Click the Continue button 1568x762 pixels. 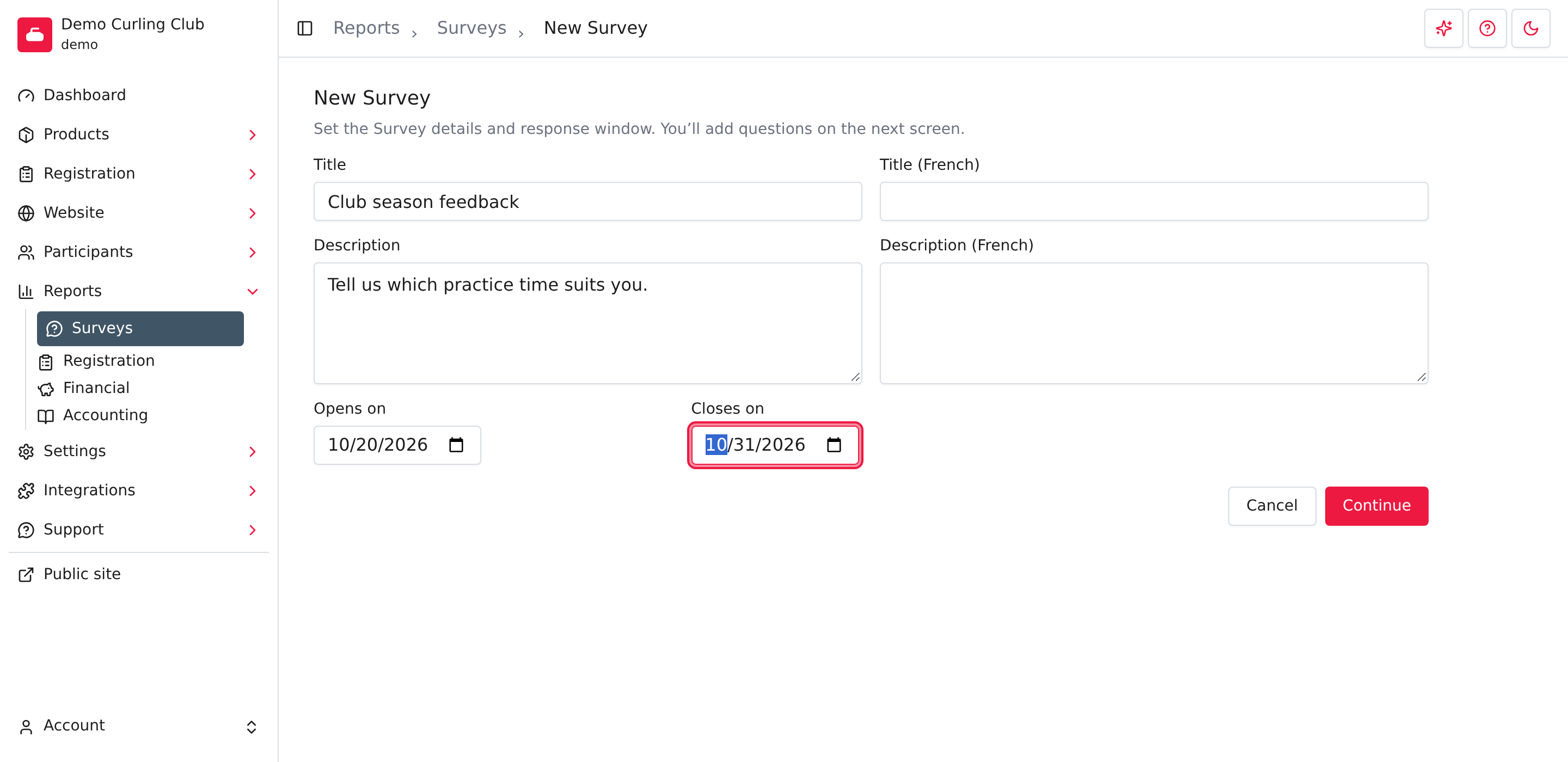point(1376,506)
